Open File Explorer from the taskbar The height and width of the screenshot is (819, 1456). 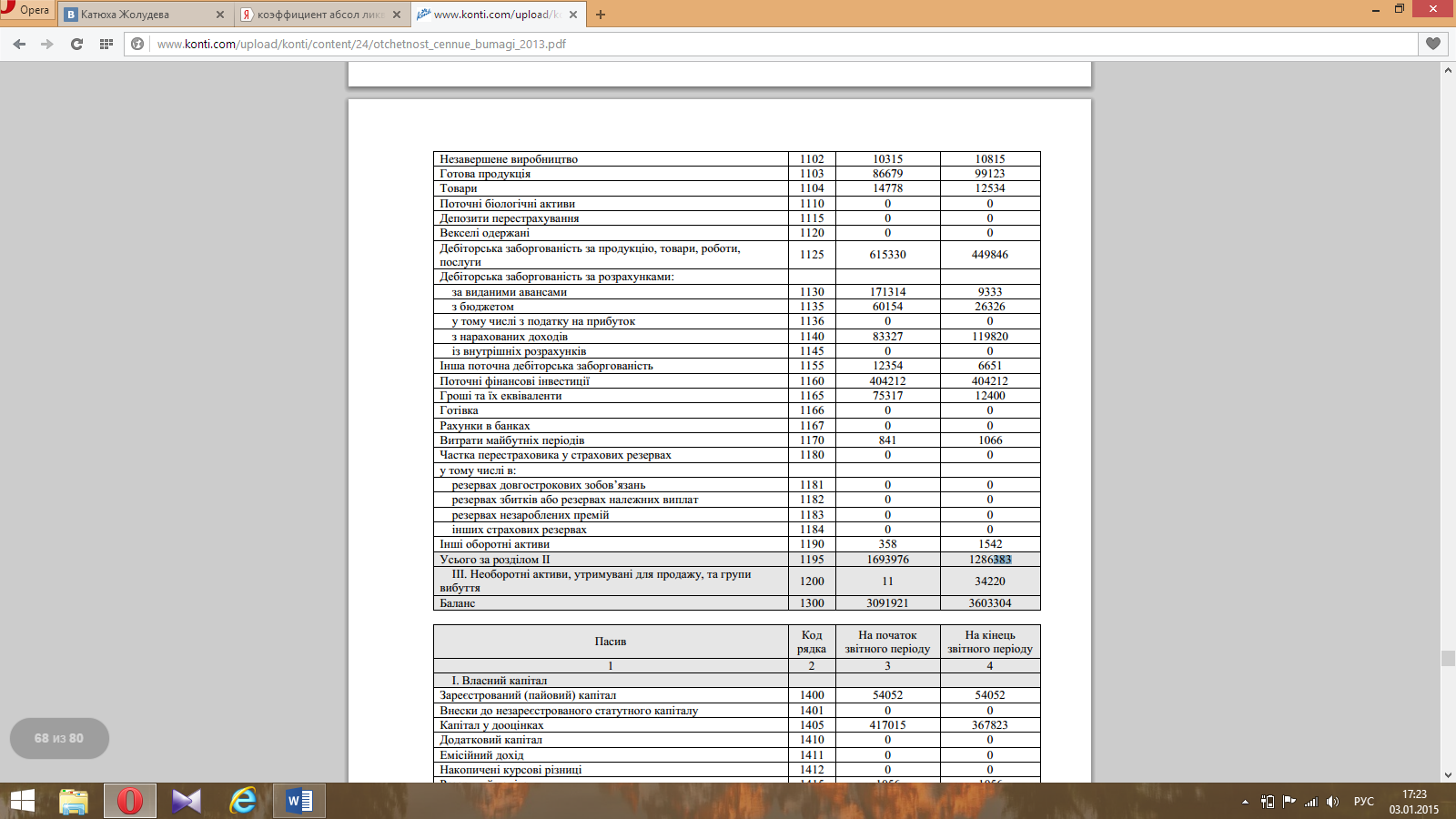74,801
